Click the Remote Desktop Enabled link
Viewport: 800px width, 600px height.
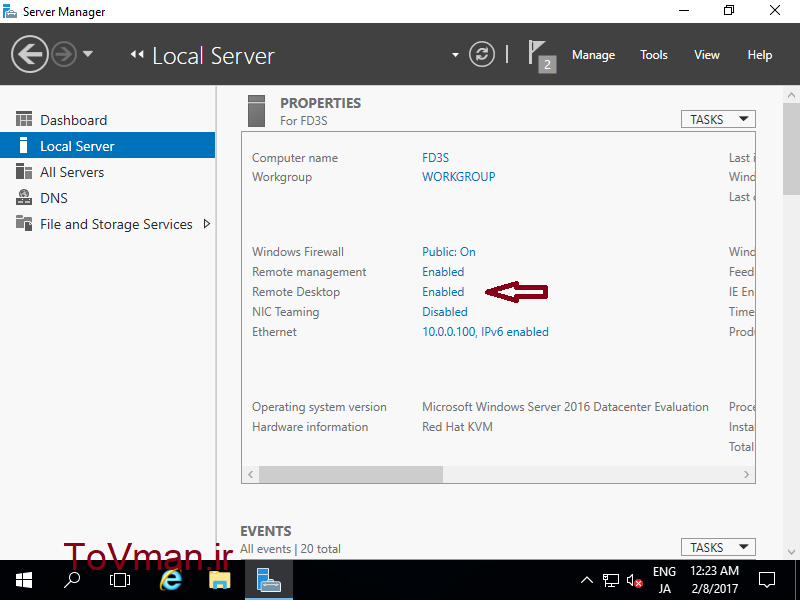coord(443,291)
